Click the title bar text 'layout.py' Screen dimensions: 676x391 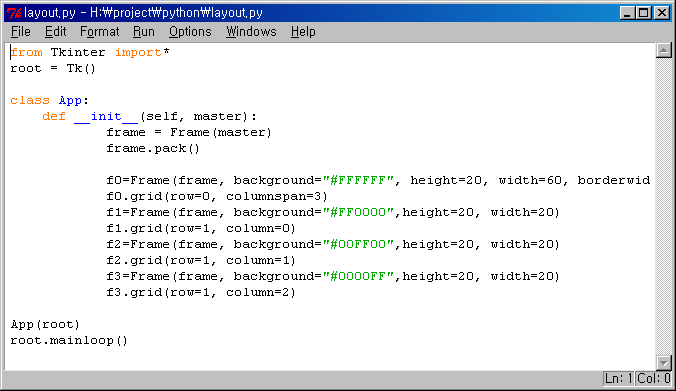point(50,13)
